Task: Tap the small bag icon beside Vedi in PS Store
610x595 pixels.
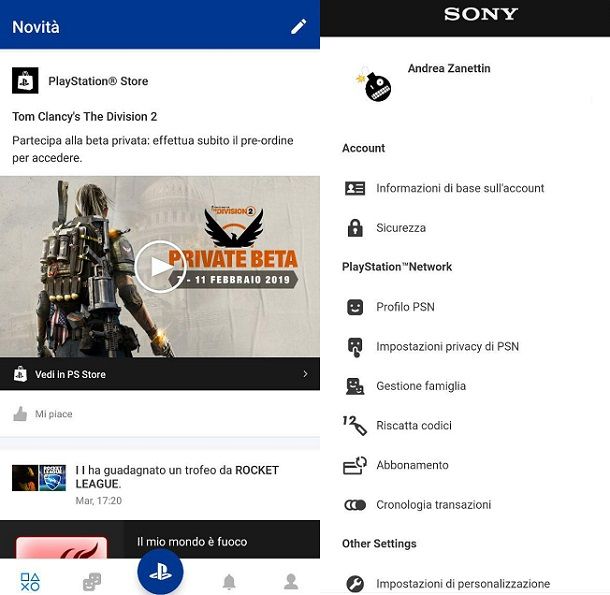Action: [20, 374]
